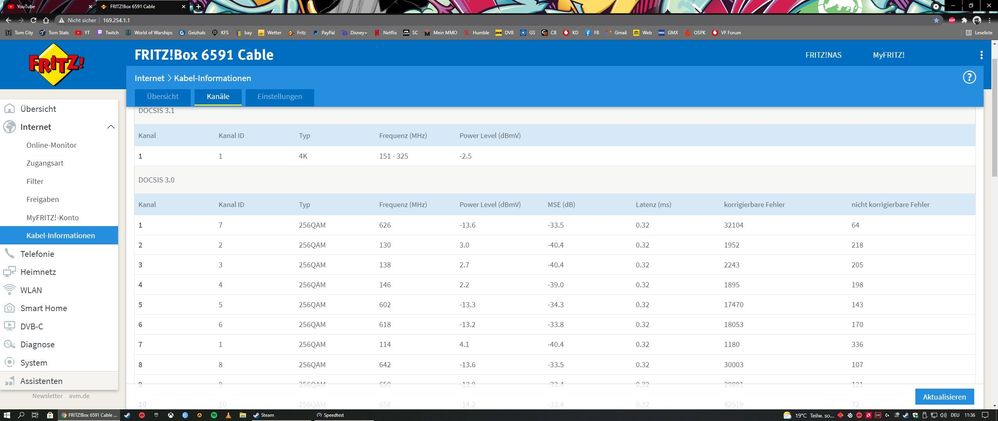
Task: Click the FRITZ! logo
Action: click(x=57, y=64)
